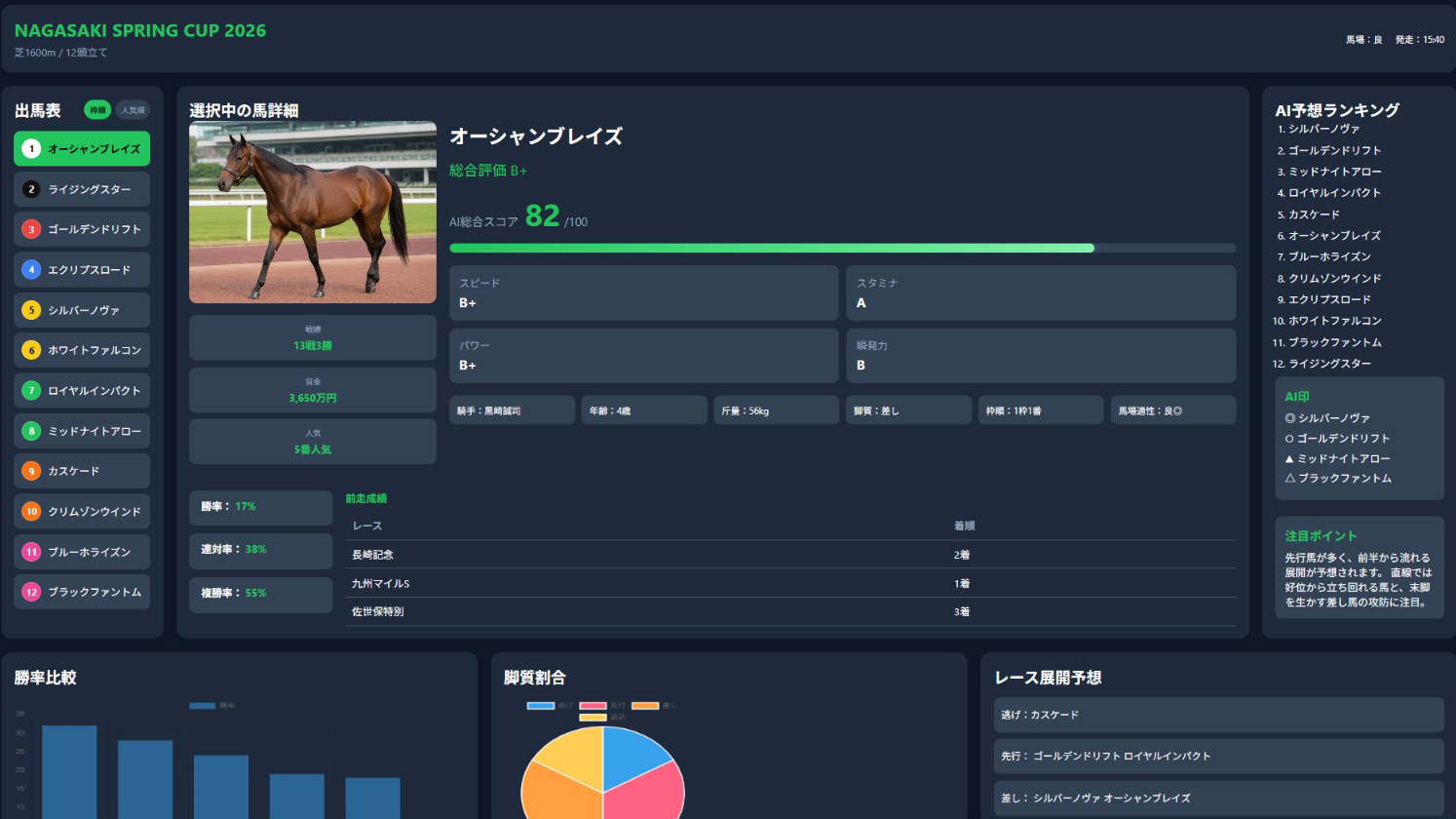
Task: Click the ◎ シルバーノヴァ AI mark
Action: tap(1327, 417)
